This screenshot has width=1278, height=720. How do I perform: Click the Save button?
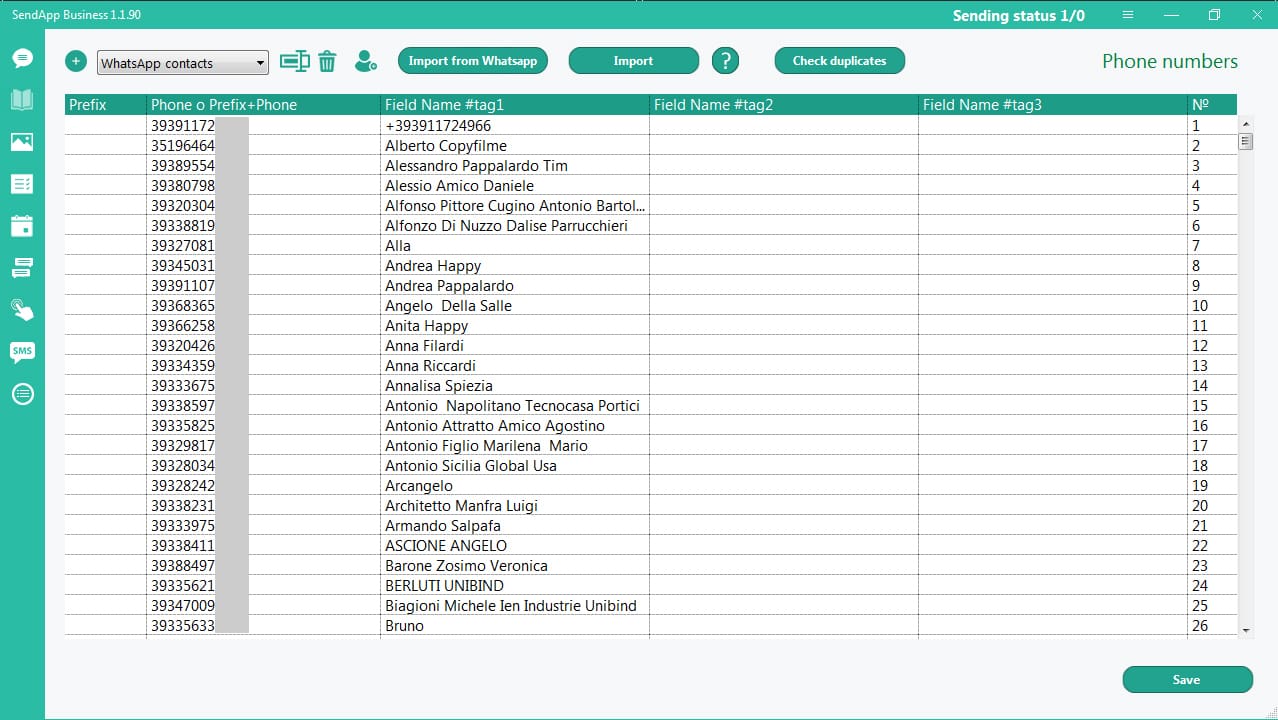pos(1187,680)
